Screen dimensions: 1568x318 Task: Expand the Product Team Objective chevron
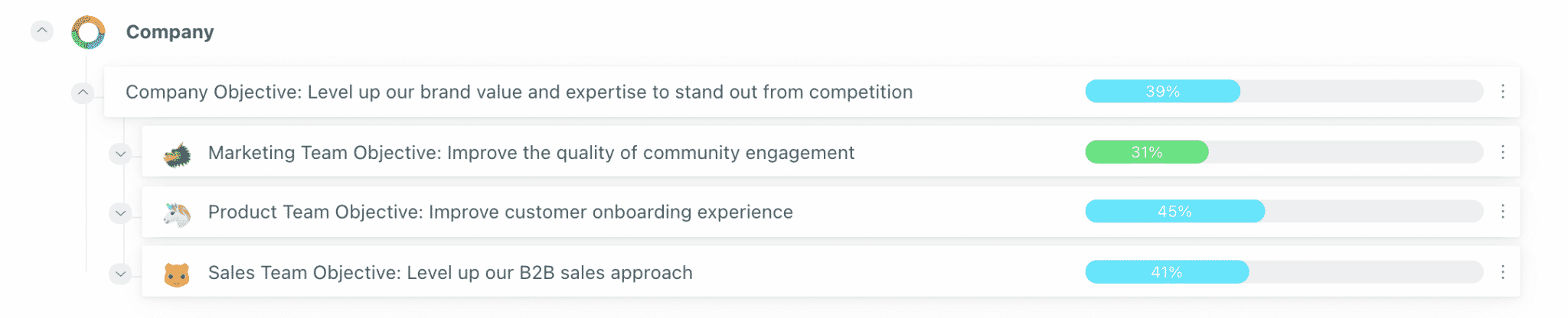[x=120, y=213]
